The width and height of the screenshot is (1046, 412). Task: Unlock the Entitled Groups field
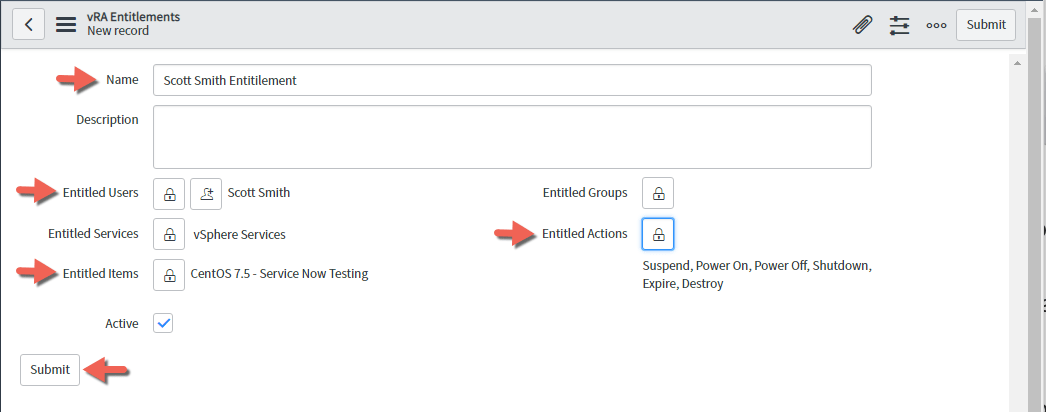pos(658,193)
